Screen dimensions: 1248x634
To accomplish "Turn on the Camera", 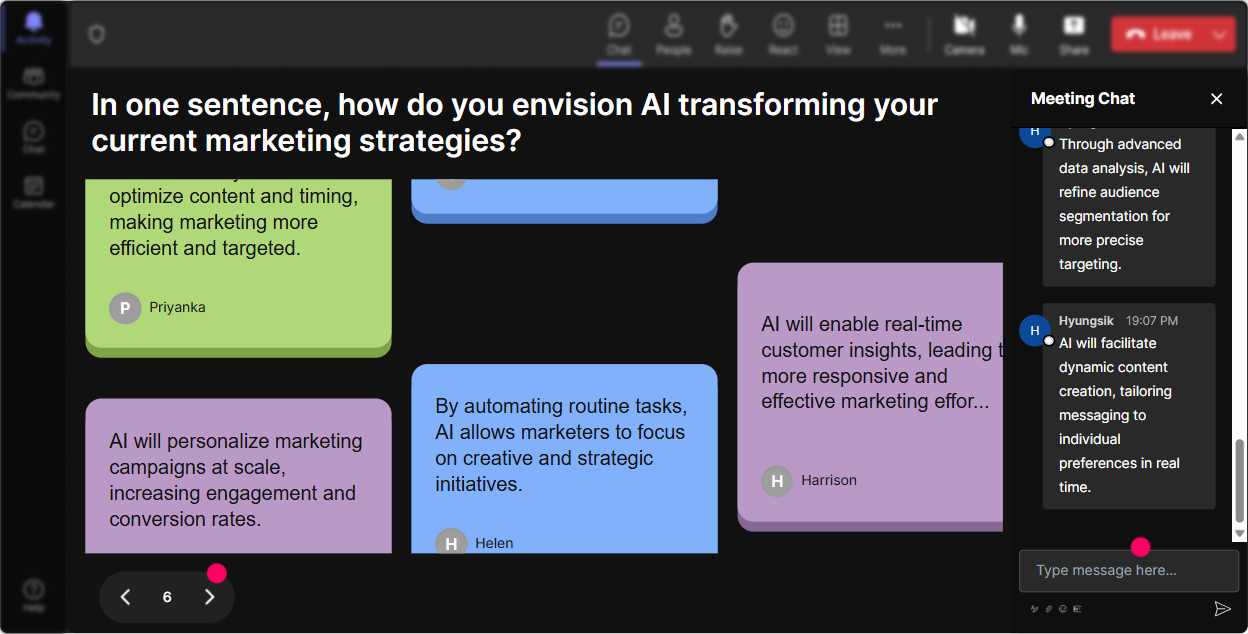I will coord(964,34).
